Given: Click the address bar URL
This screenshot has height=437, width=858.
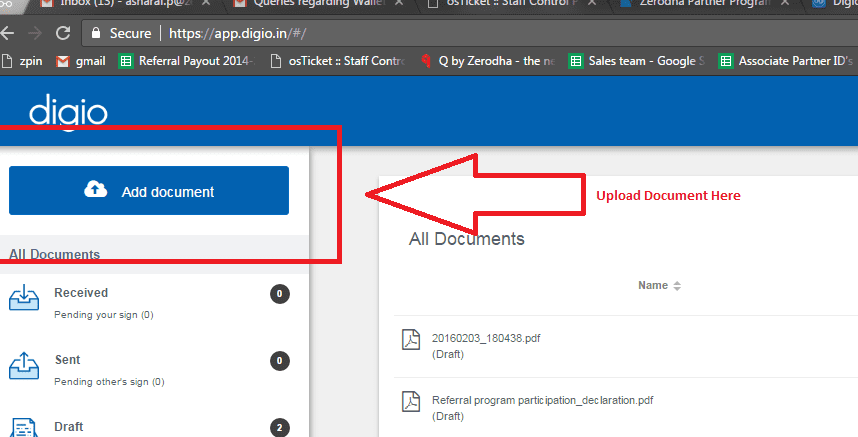Looking at the screenshot, I should point(237,33).
